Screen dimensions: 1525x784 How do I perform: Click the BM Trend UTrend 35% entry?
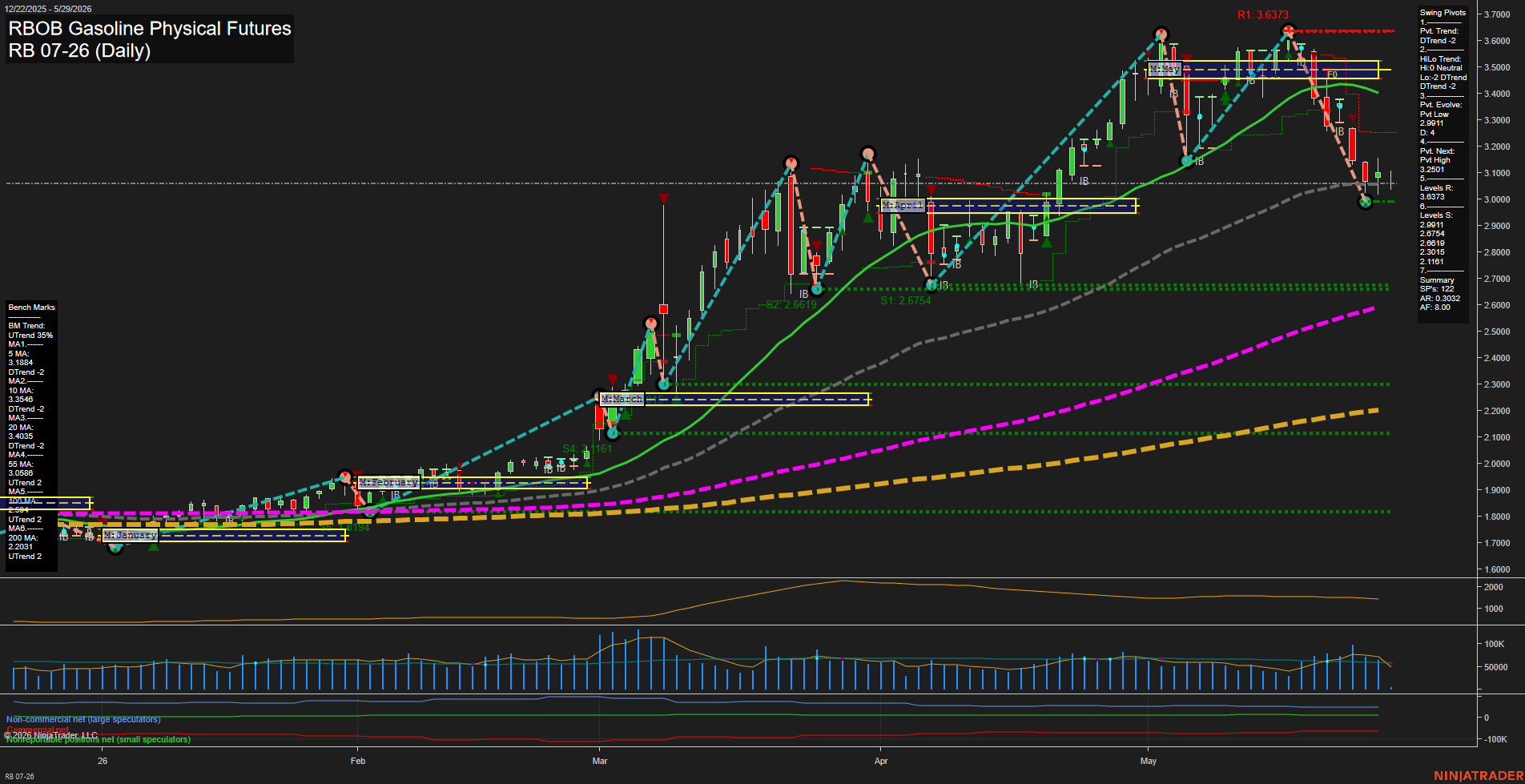click(30, 331)
